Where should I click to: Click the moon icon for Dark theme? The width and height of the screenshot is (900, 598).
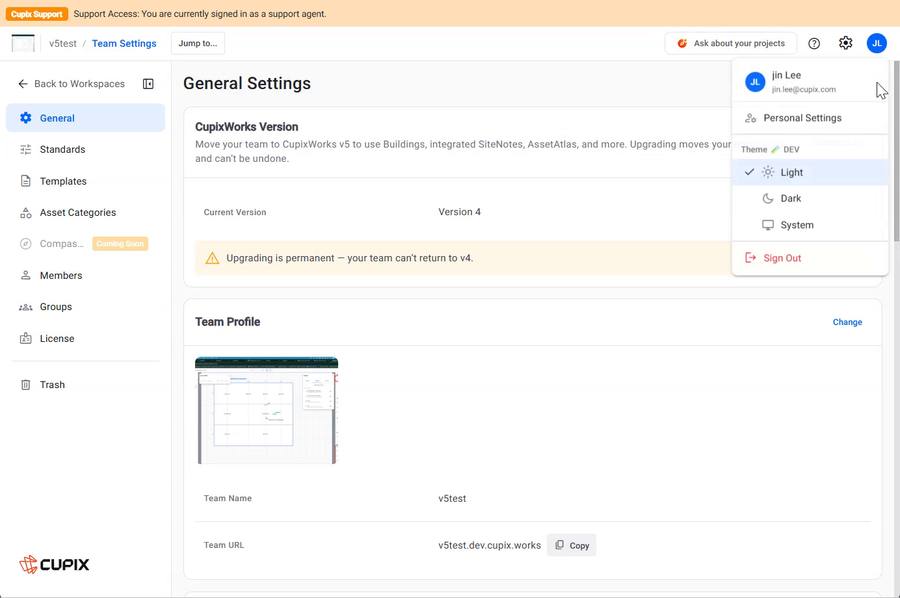pos(768,199)
